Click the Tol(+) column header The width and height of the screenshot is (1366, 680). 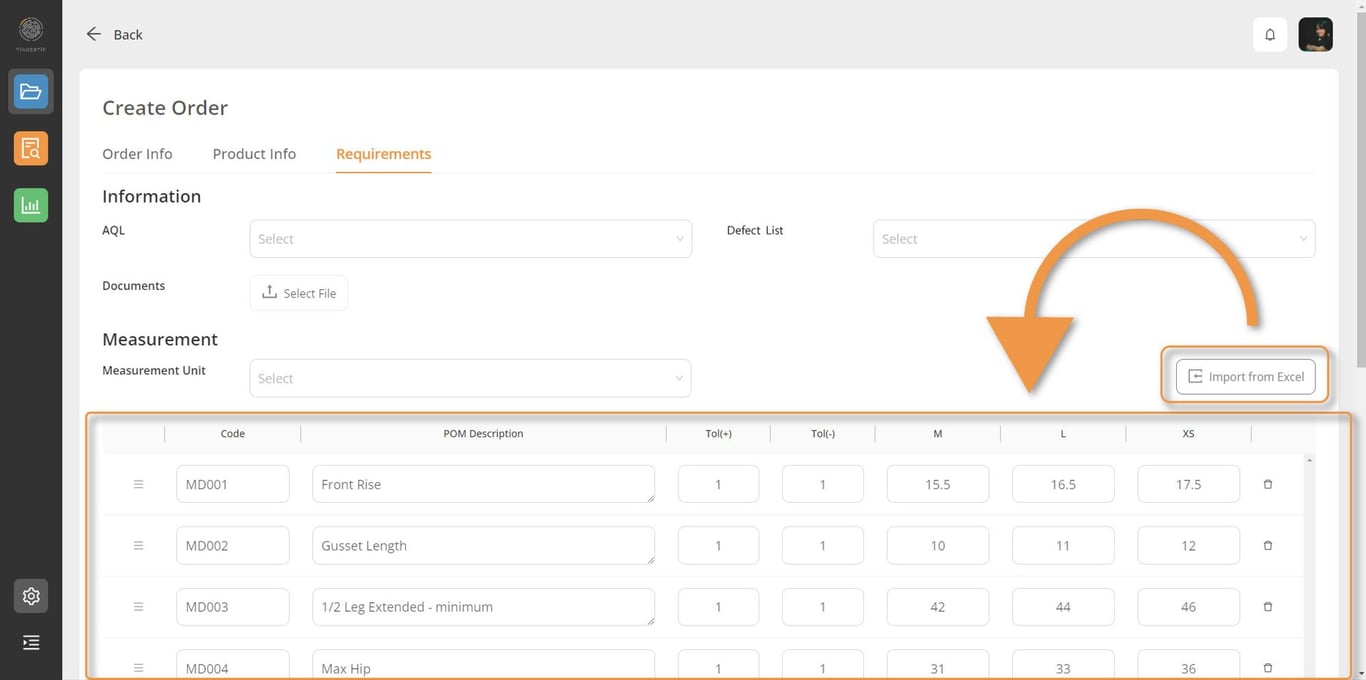pos(718,434)
